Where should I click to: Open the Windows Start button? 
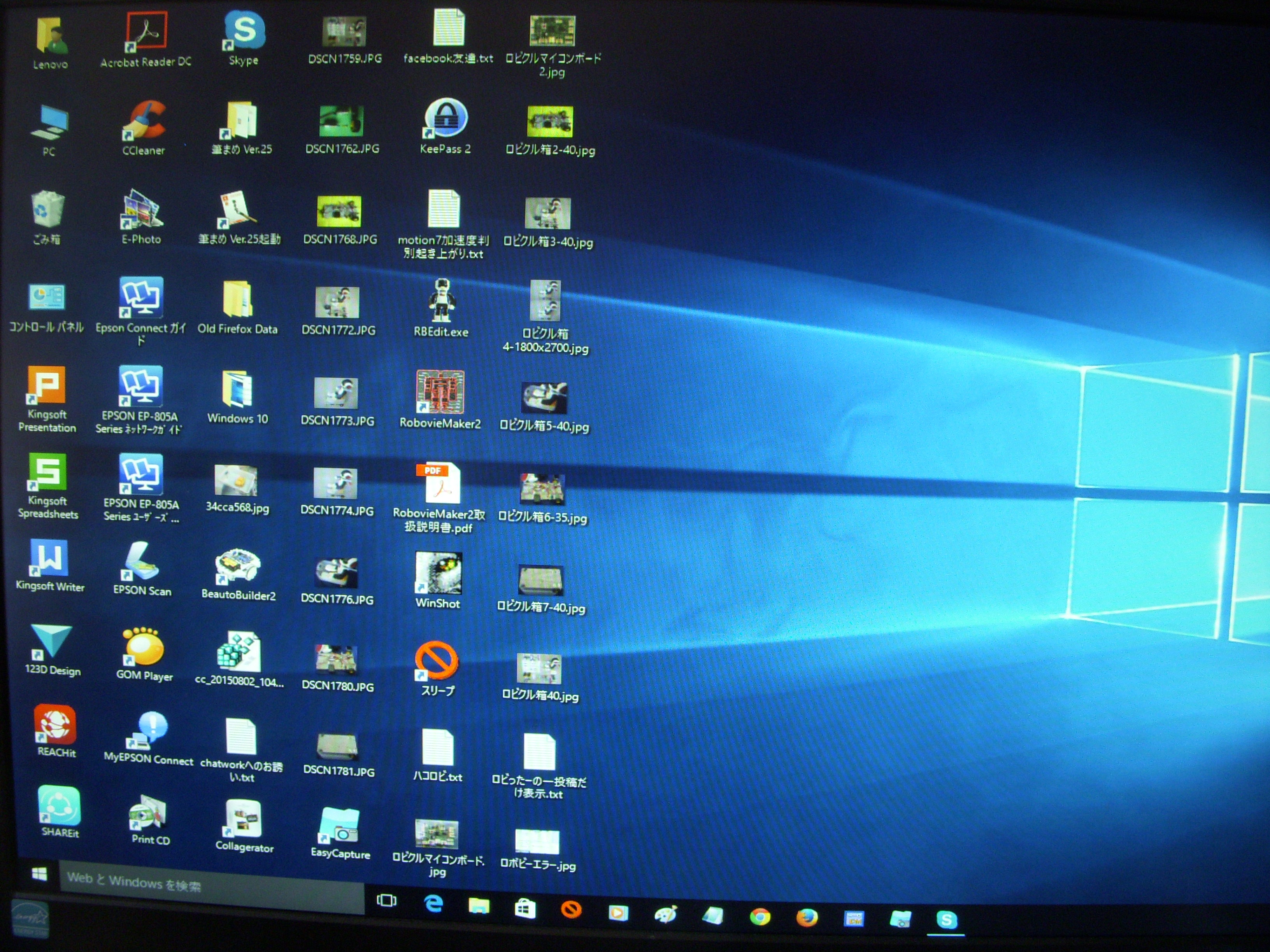(39, 873)
